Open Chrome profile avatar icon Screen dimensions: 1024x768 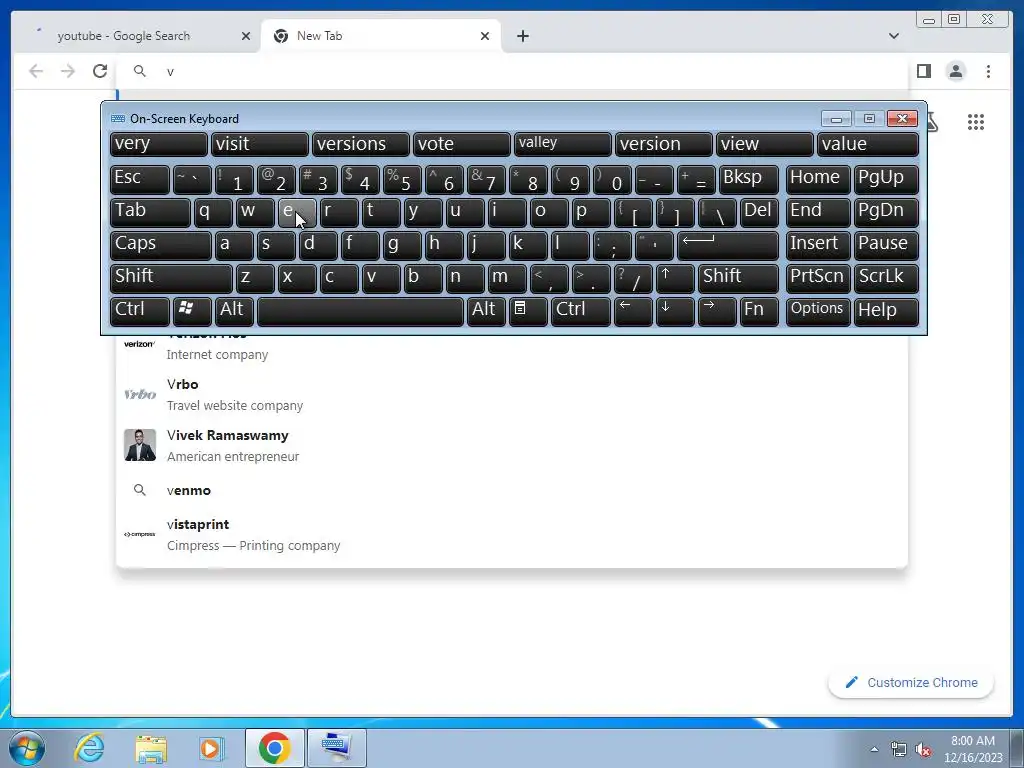956,71
